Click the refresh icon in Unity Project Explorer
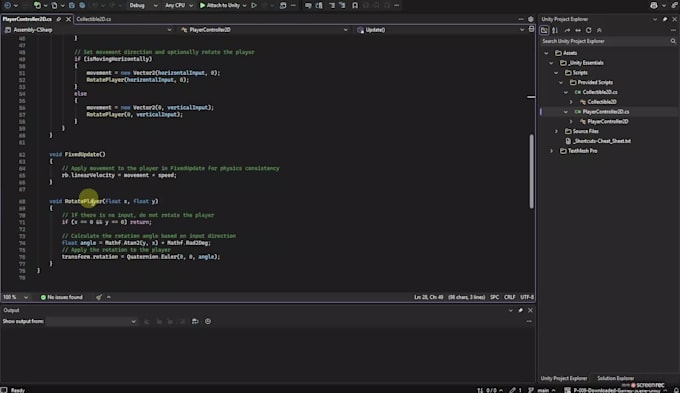 tap(588, 30)
